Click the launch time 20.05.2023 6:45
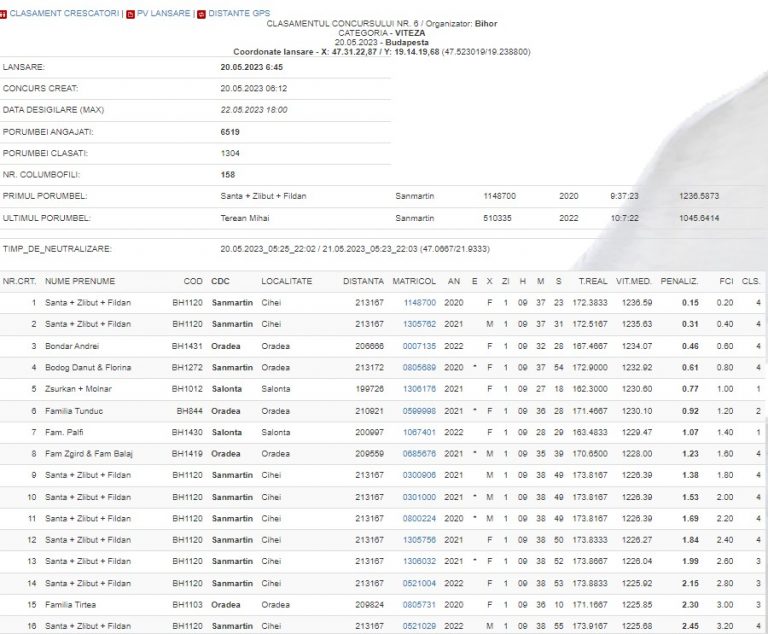The image size is (768, 634). pos(252,68)
